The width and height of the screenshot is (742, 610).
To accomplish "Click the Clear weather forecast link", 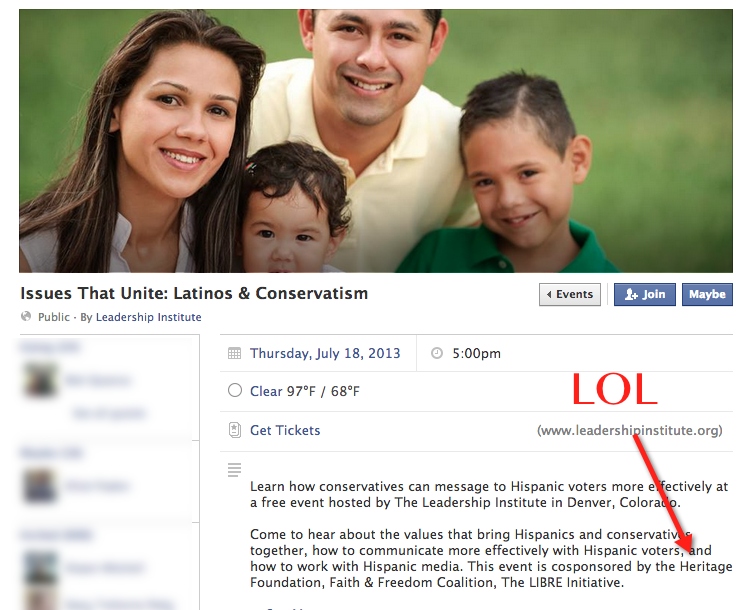I will tap(266, 391).
